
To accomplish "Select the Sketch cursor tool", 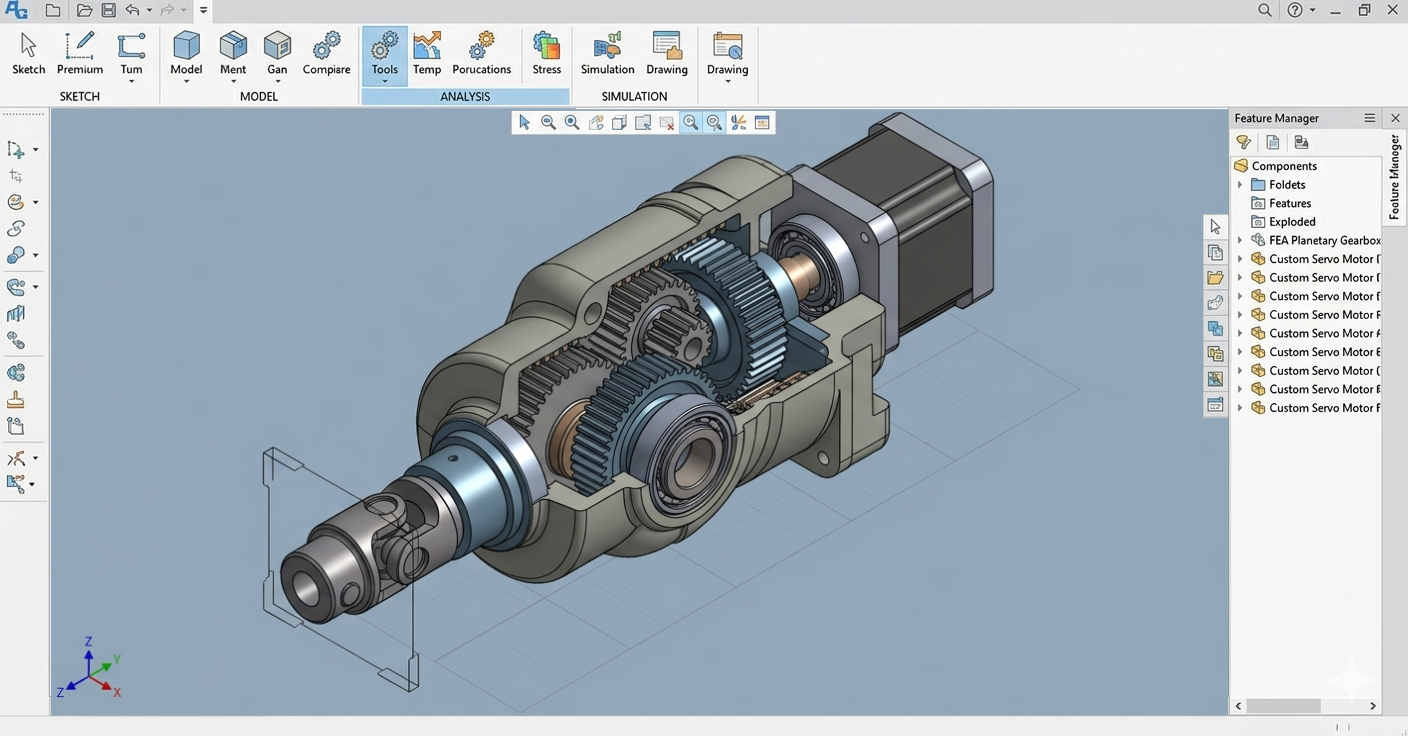I will (x=28, y=53).
